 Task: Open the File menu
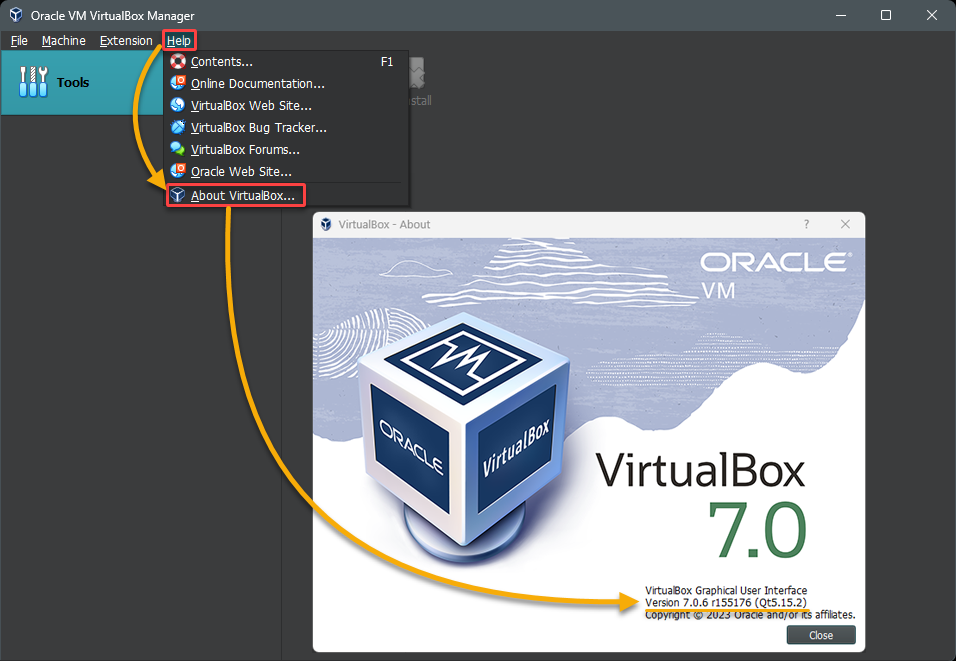coord(19,41)
